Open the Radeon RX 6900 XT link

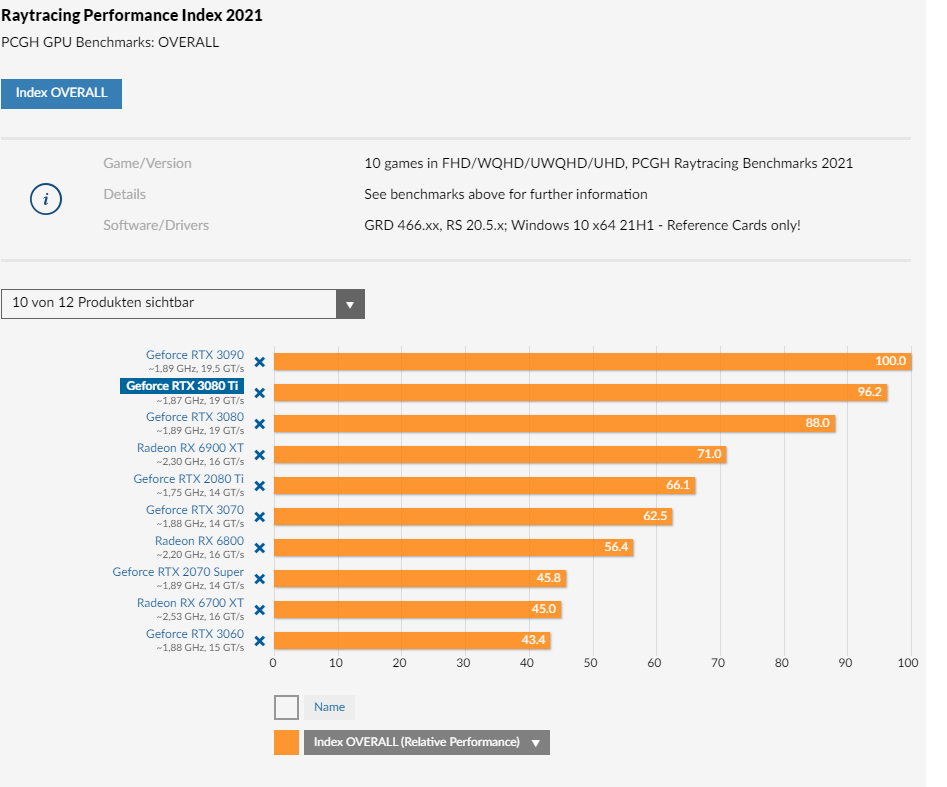(190, 448)
